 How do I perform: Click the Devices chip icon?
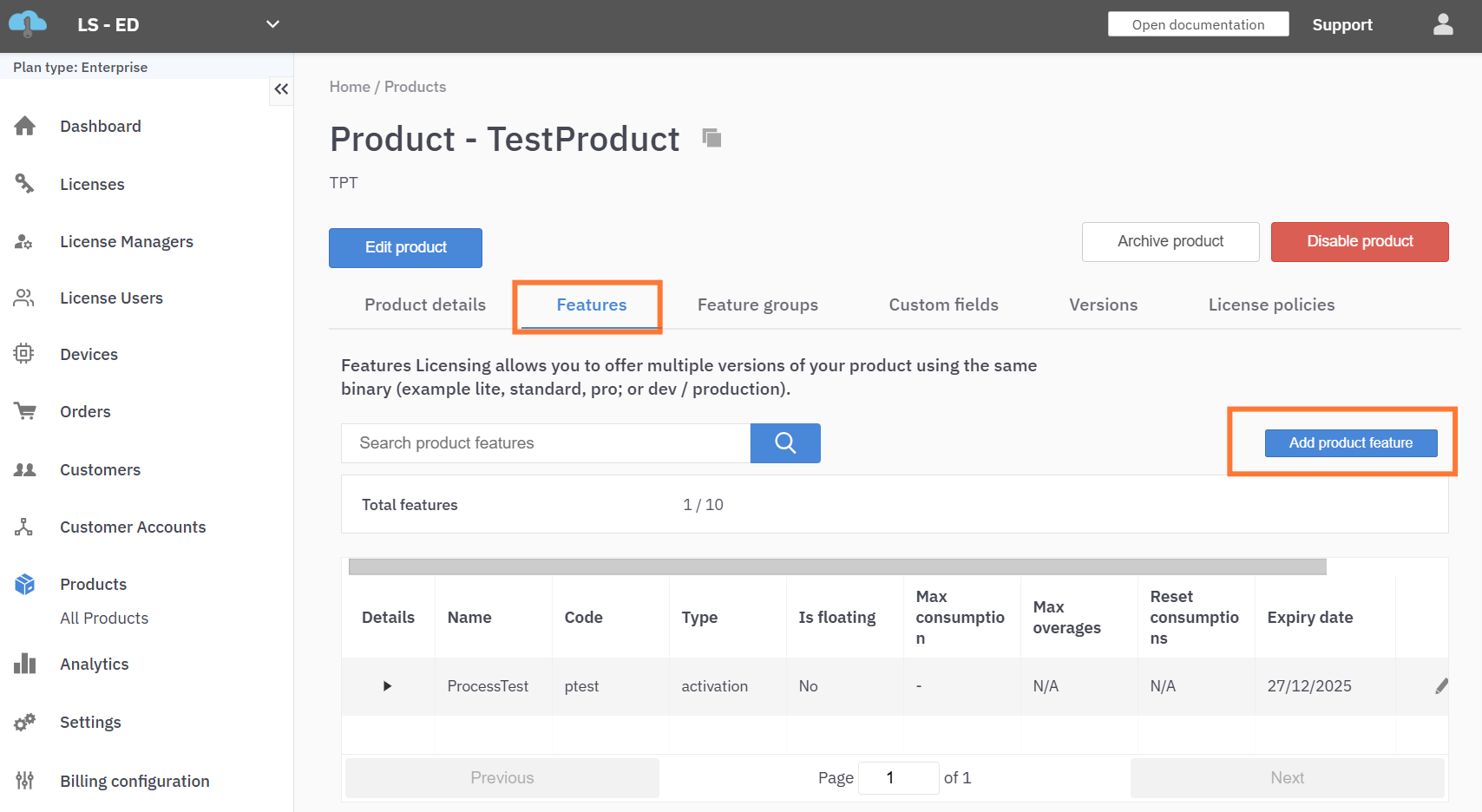(x=24, y=354)
